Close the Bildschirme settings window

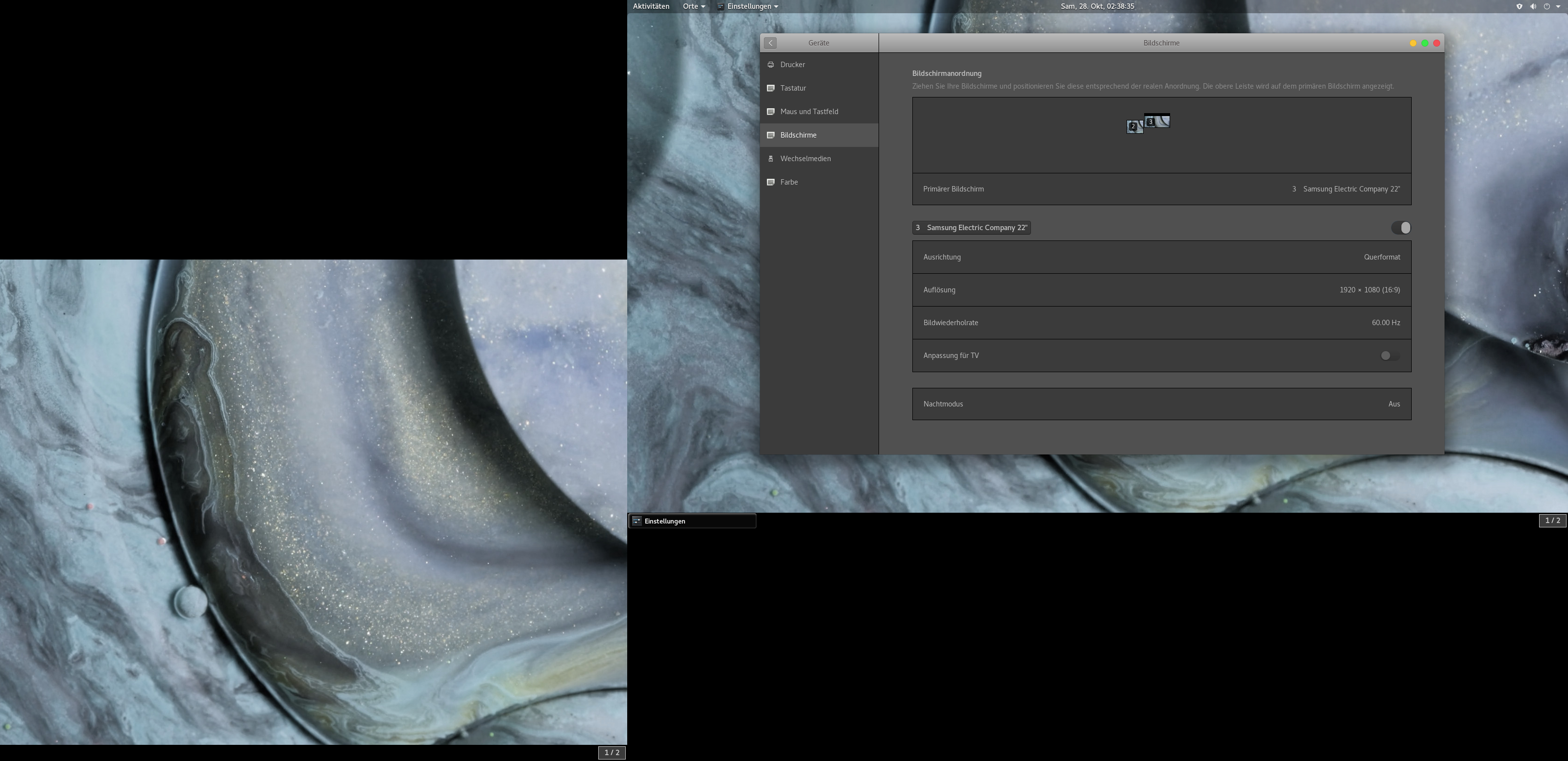(x=1437, y=43)
